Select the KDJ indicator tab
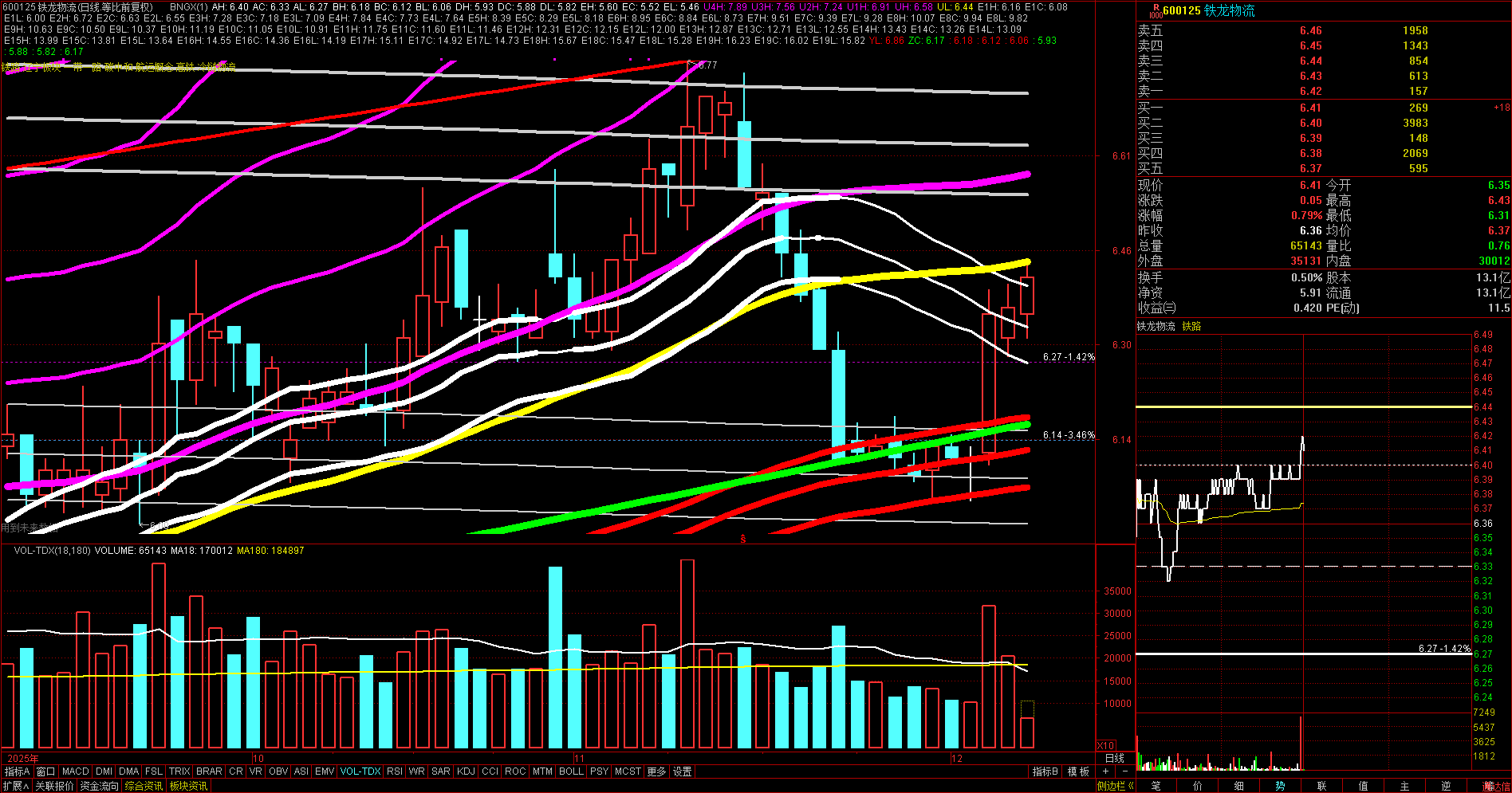The image size is (1512, 793). click(x=467, y=771)
